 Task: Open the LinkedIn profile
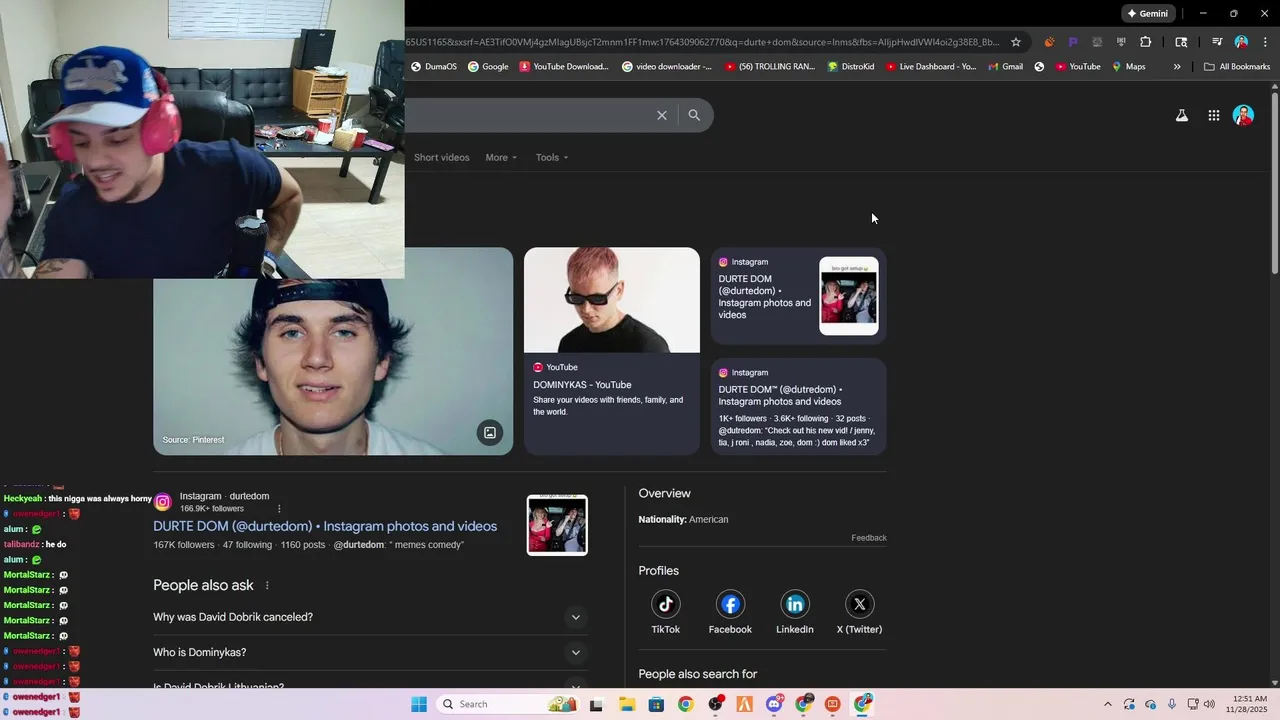[x=795, y=612]
